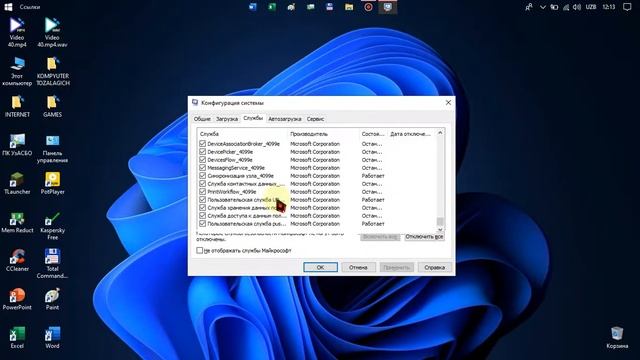
Task: Open Word from the taskbar
Action: click(253, 7)
